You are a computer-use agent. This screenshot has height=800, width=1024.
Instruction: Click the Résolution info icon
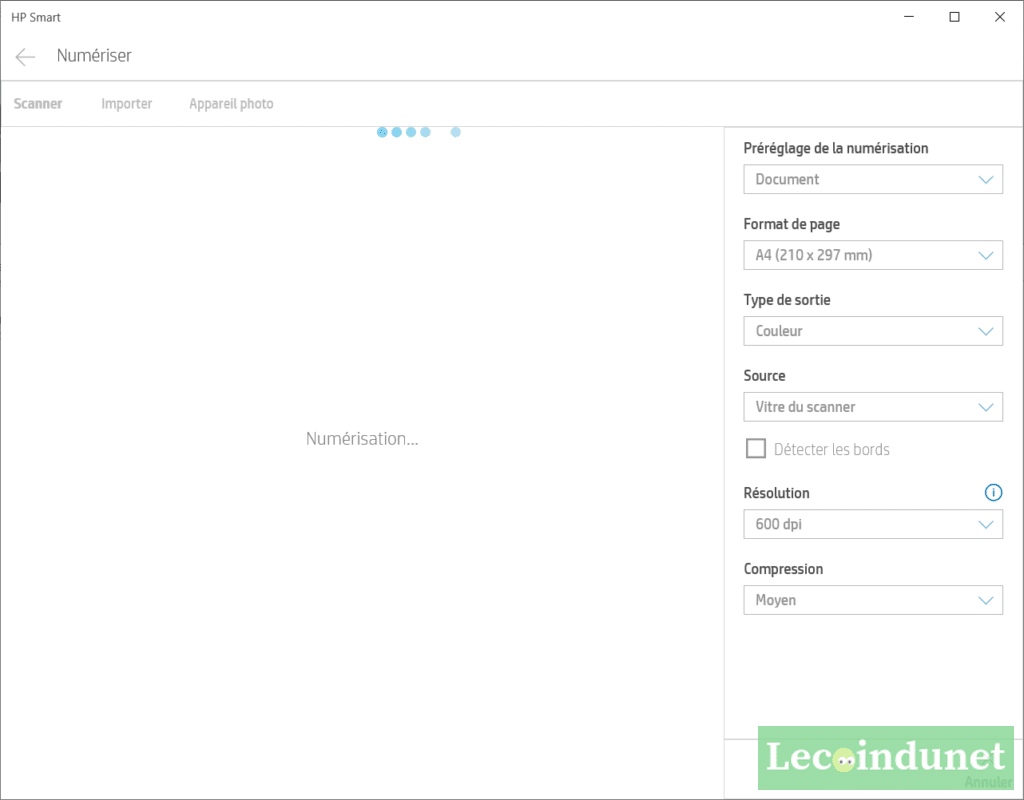point(993,492)
